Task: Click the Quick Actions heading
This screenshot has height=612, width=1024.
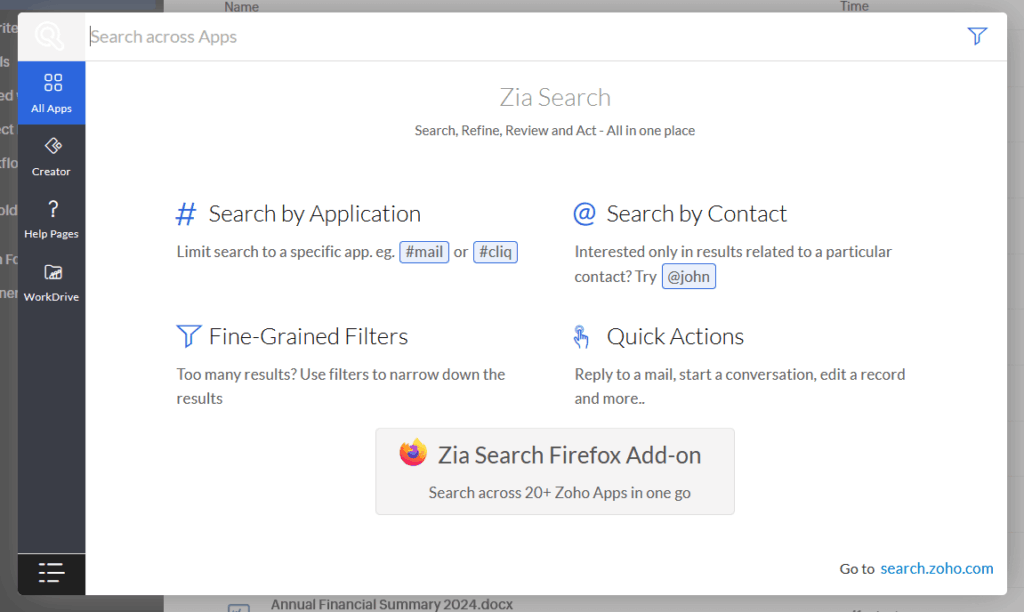Action: (x=675, y=336)
